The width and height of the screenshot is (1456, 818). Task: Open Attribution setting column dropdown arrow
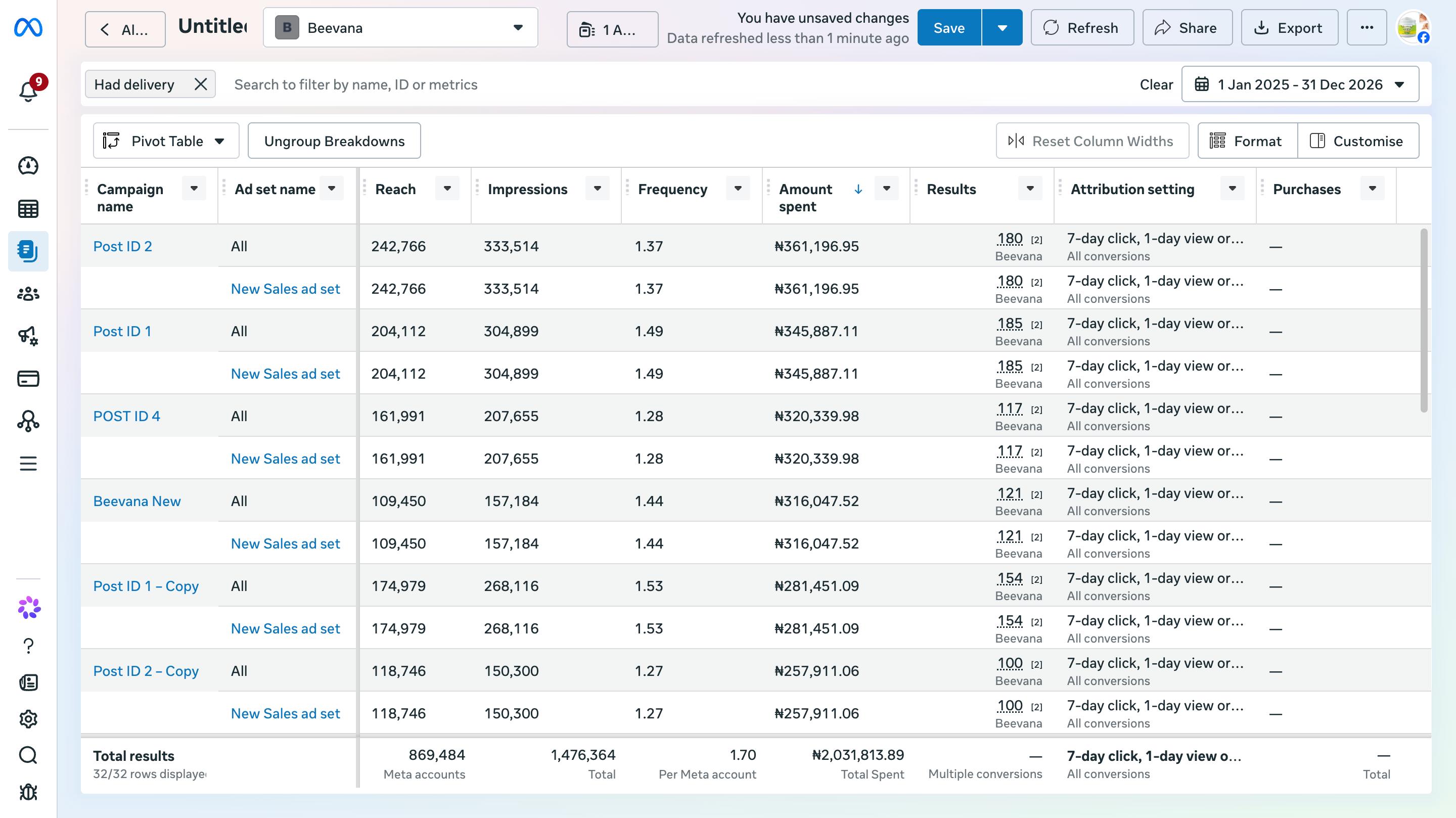(x=1232, y=188)
